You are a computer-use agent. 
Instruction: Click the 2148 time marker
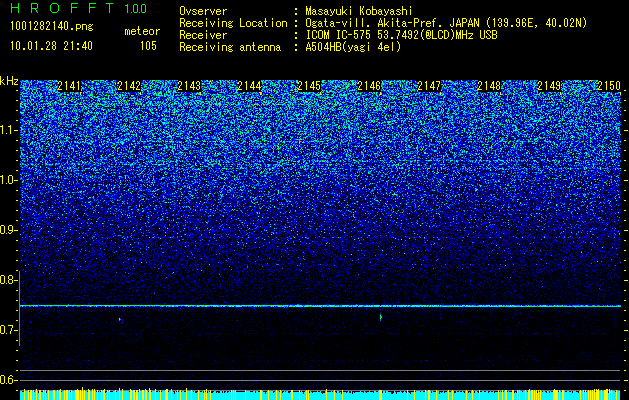[489, 86]
